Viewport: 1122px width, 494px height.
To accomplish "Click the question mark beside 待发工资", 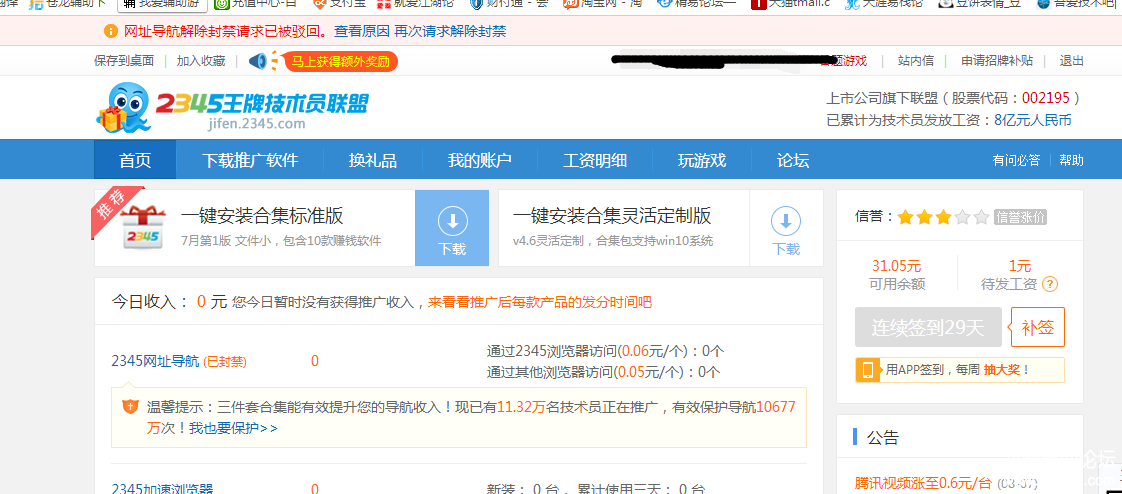I will pos(1050,284).
